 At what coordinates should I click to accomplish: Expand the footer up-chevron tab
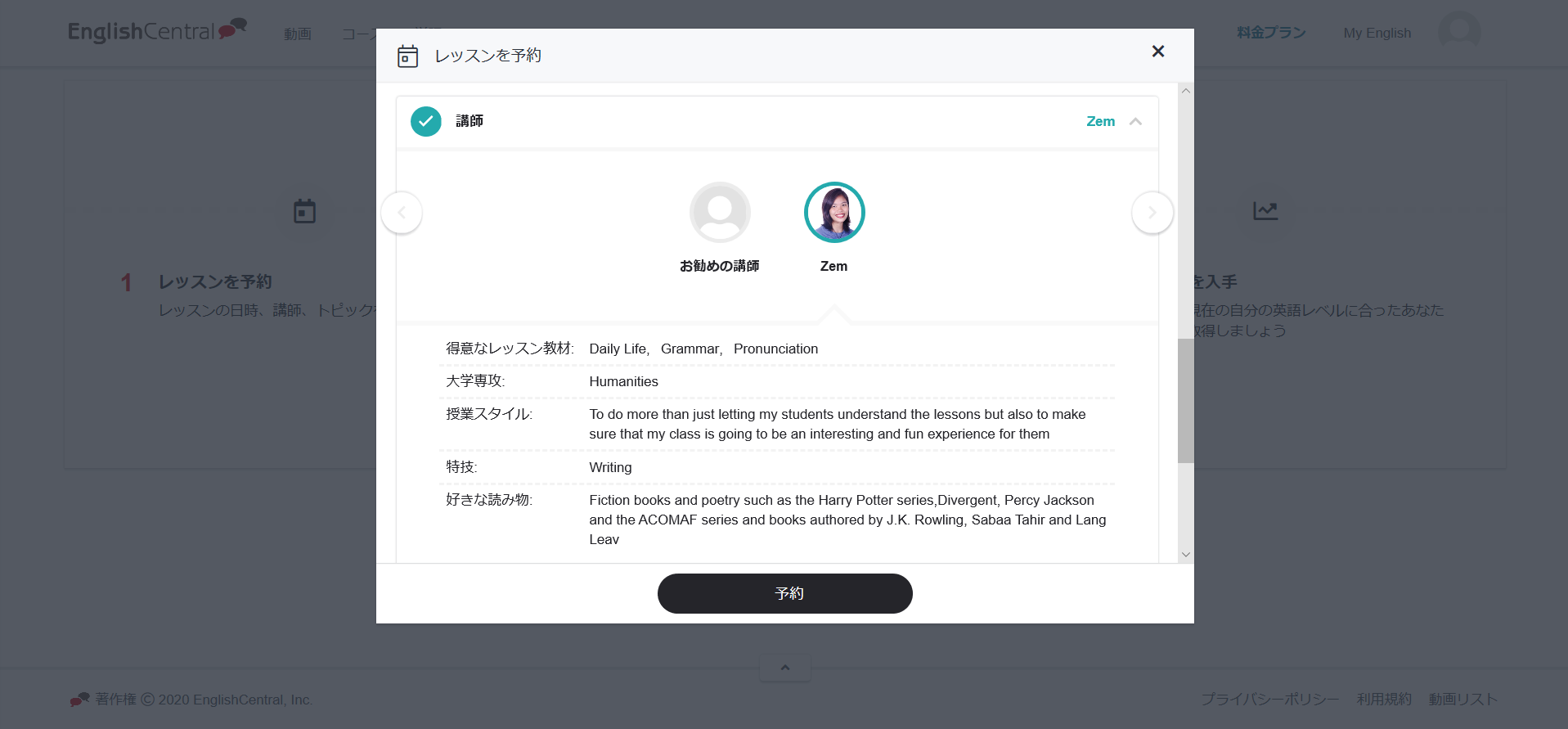point(784,668)
